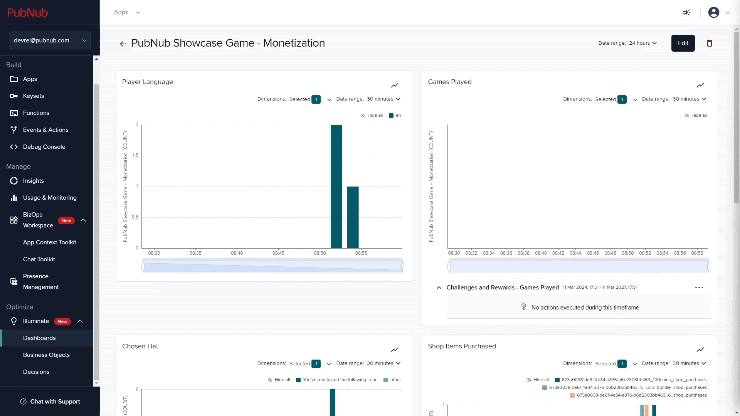Click the chart type icon on Player Language card
The image size is (740, 416).
click(x=395, y=85)
